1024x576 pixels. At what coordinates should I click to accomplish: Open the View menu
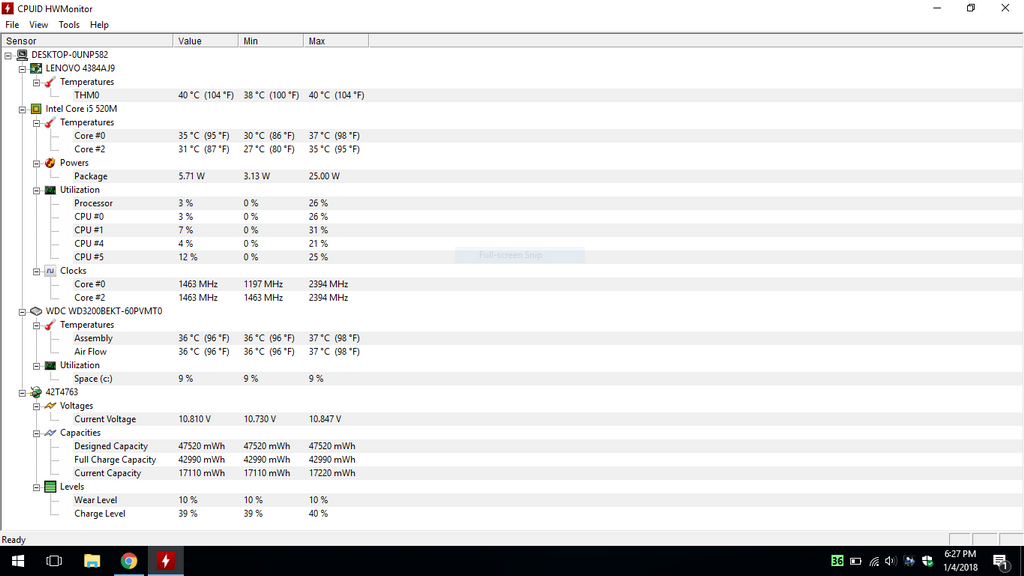pyautogui.click(x=39, y=25)
